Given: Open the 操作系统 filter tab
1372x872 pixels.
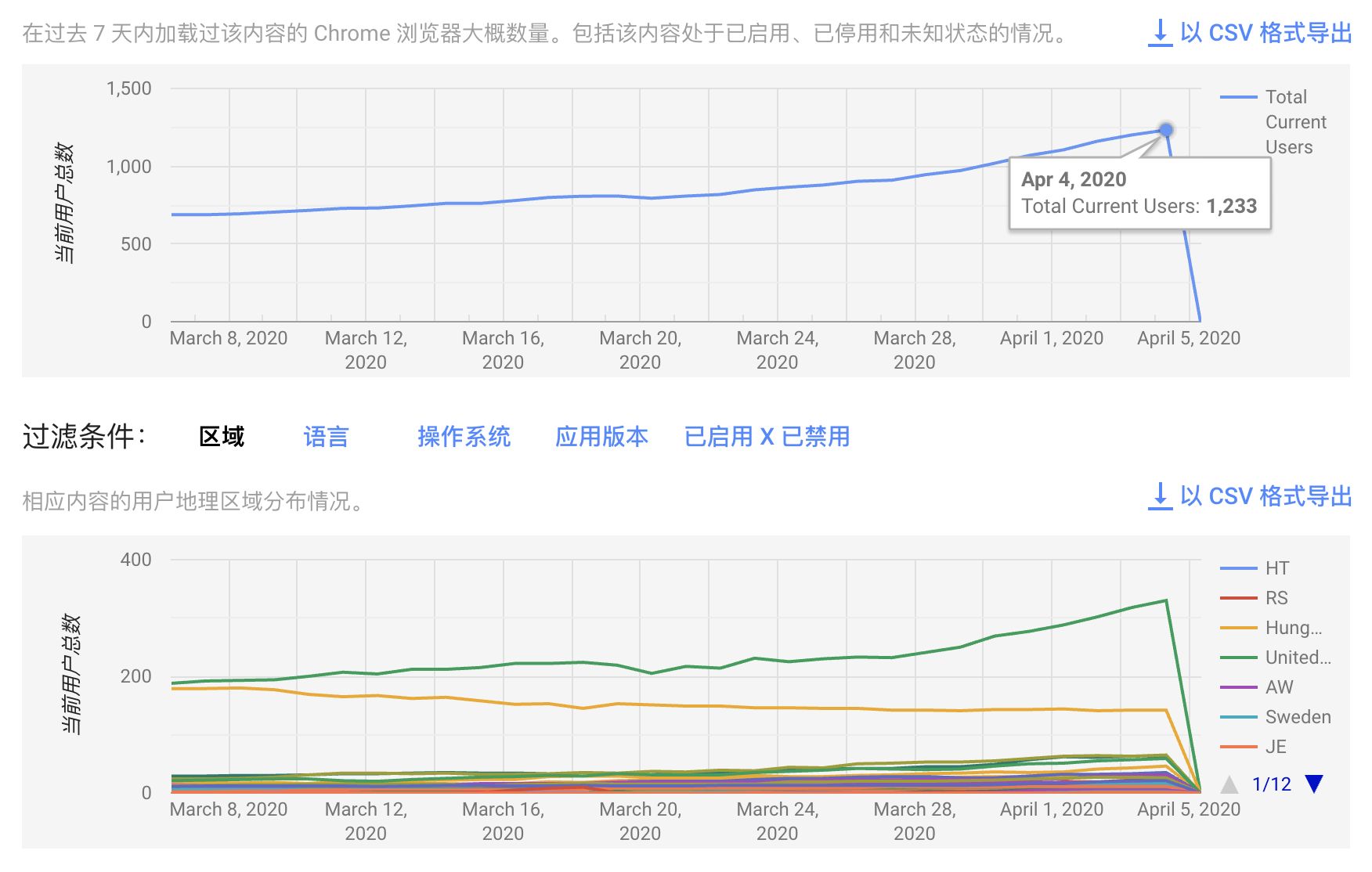Looking at the screenshot, I should pos(464,437).
